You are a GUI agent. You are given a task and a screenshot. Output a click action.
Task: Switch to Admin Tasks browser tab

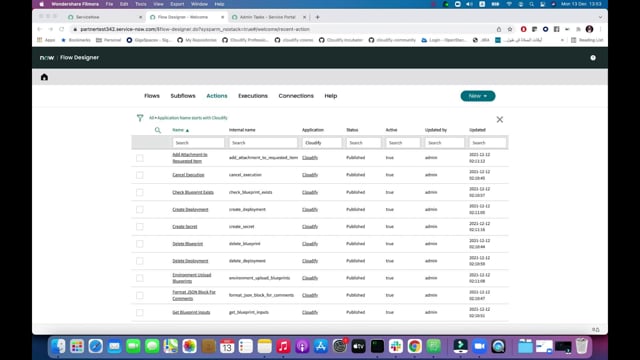coord(267,17)
